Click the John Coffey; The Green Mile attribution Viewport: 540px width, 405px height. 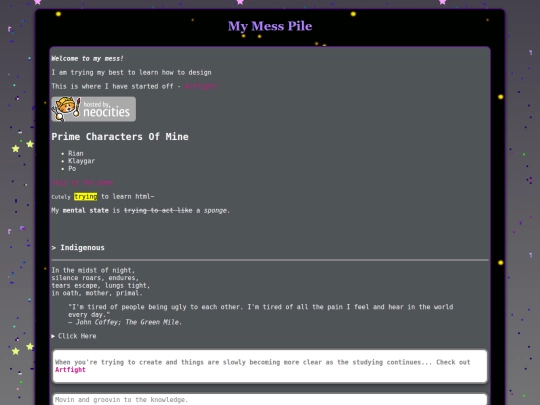[125, 322]
